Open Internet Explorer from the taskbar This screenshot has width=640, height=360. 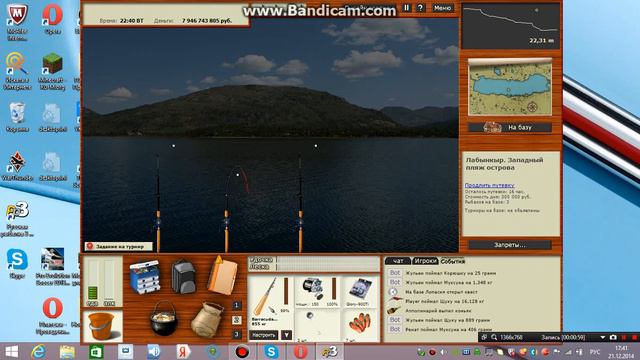pyautogui.click(x=38, y=351)
